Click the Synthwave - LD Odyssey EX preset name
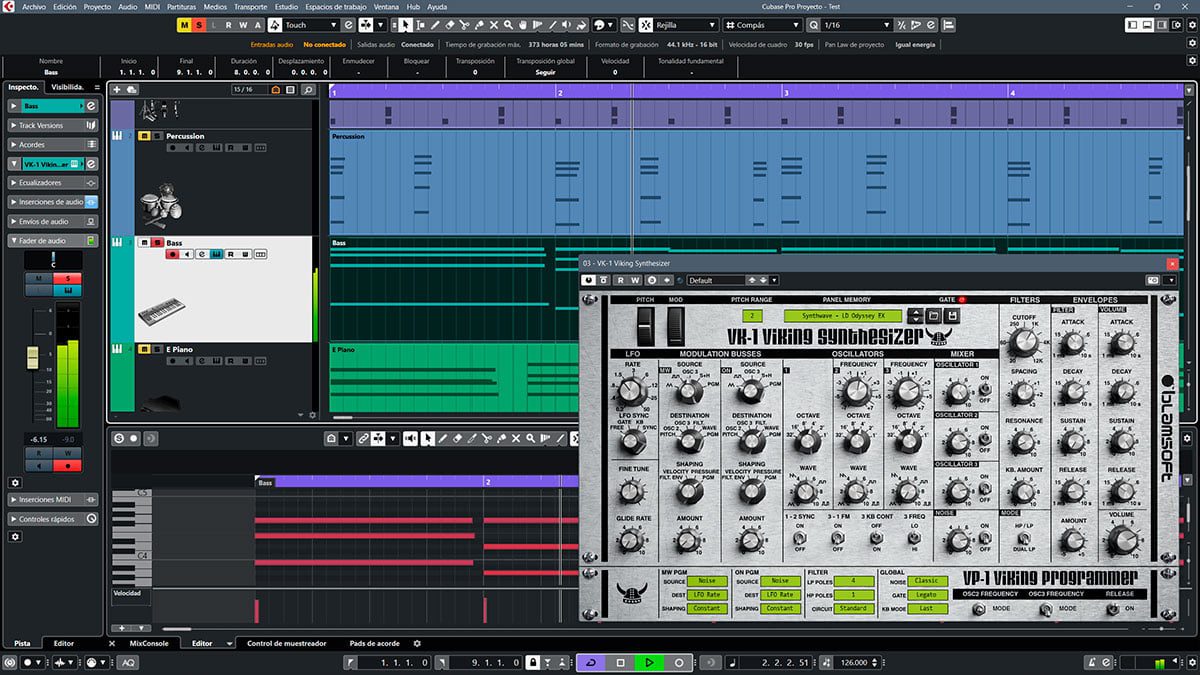 [842, 316]
